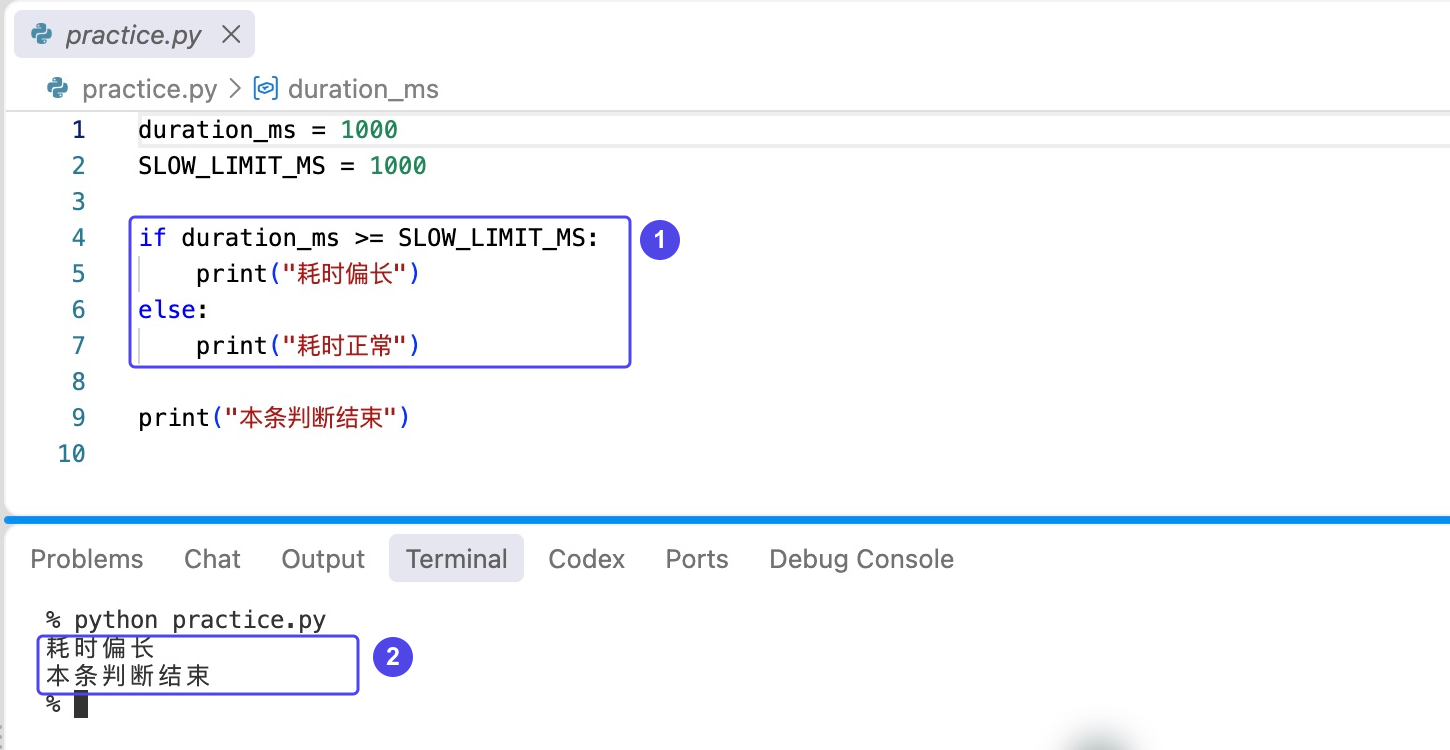
Task: Click the 'else:' keyword on line 6
Action: [x=174, y=310]
